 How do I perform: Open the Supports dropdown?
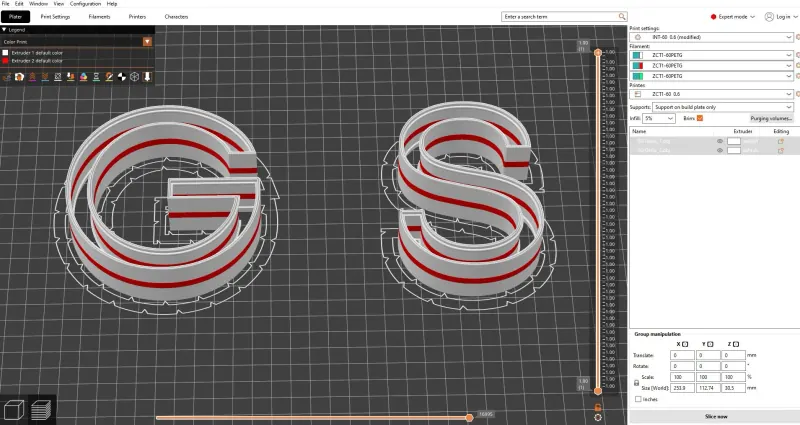coord(723,107)
